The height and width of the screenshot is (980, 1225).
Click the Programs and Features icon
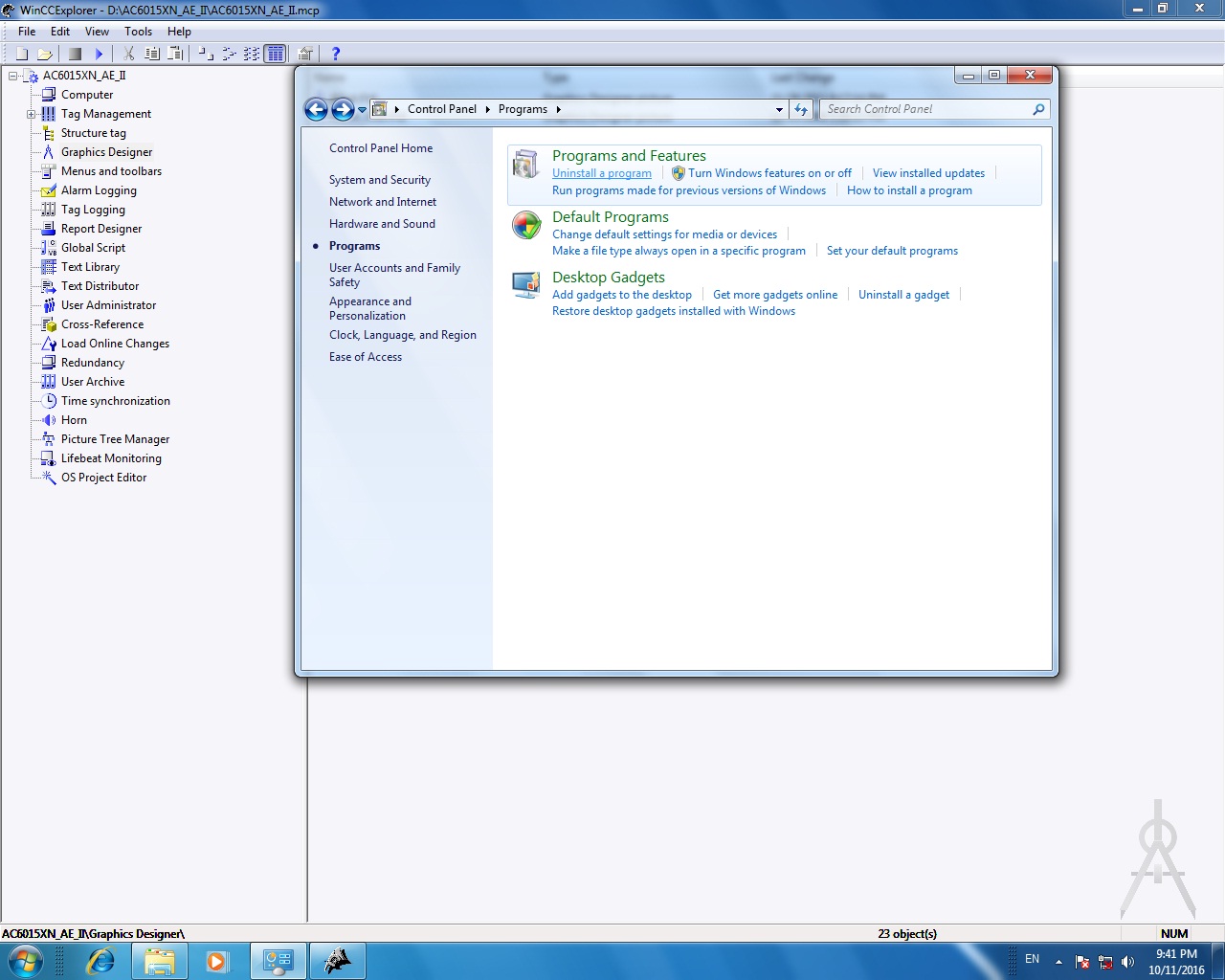click(525, 165)
